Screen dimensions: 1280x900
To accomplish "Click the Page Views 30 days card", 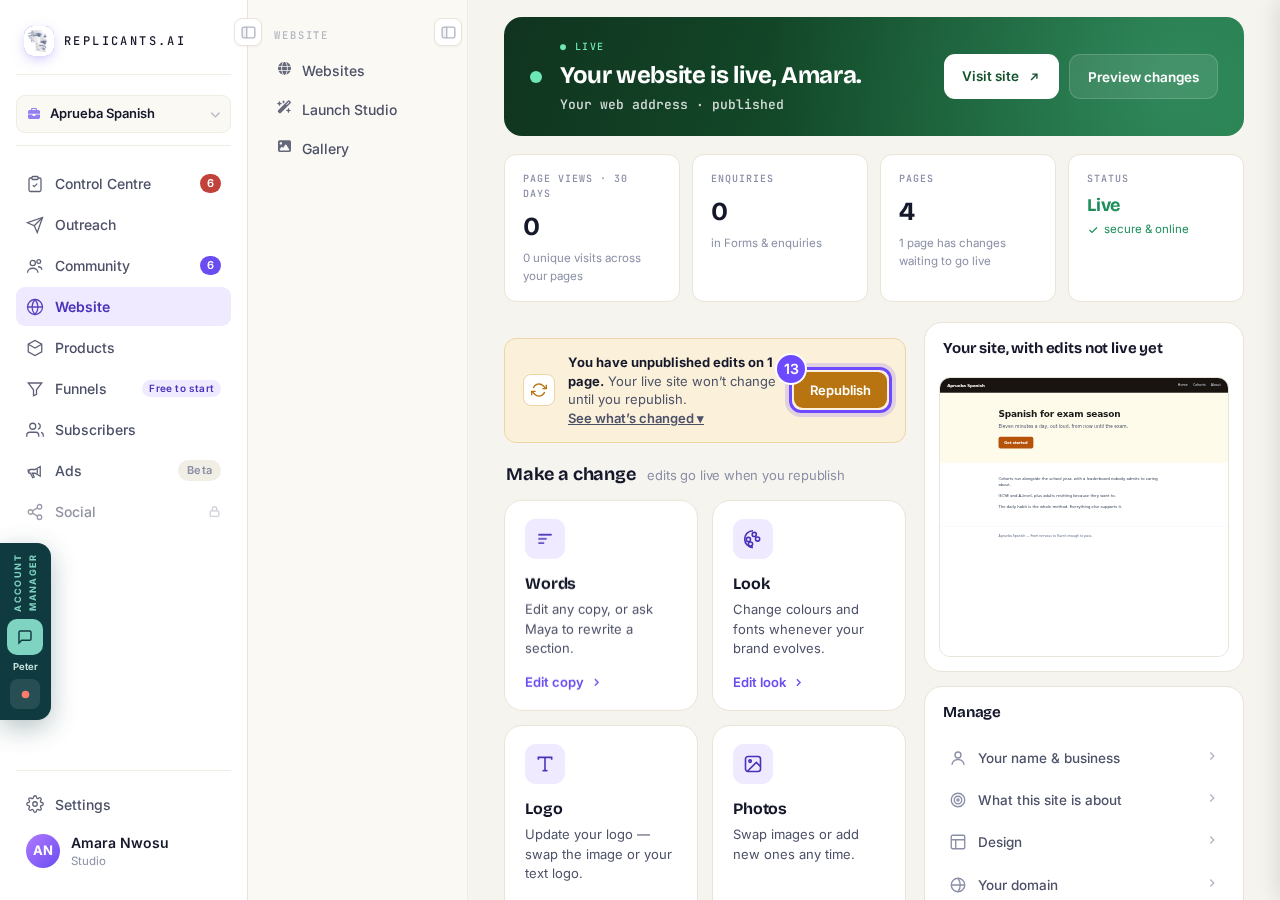I will 592,228.
